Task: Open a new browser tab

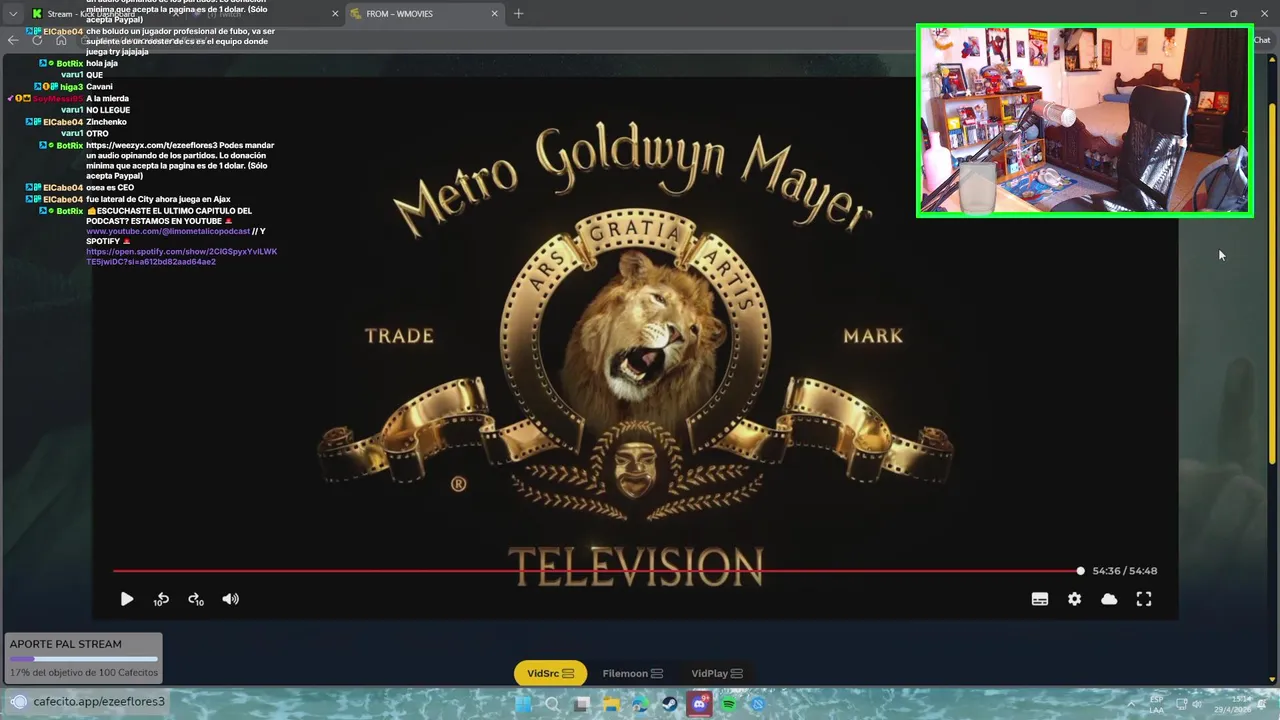Action: (518, 14)
